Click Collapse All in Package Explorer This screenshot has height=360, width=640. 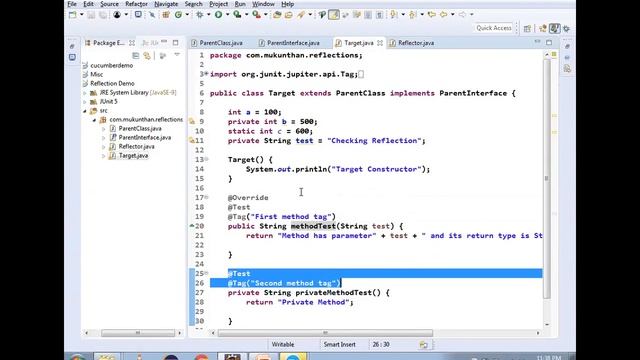point(136,56)
